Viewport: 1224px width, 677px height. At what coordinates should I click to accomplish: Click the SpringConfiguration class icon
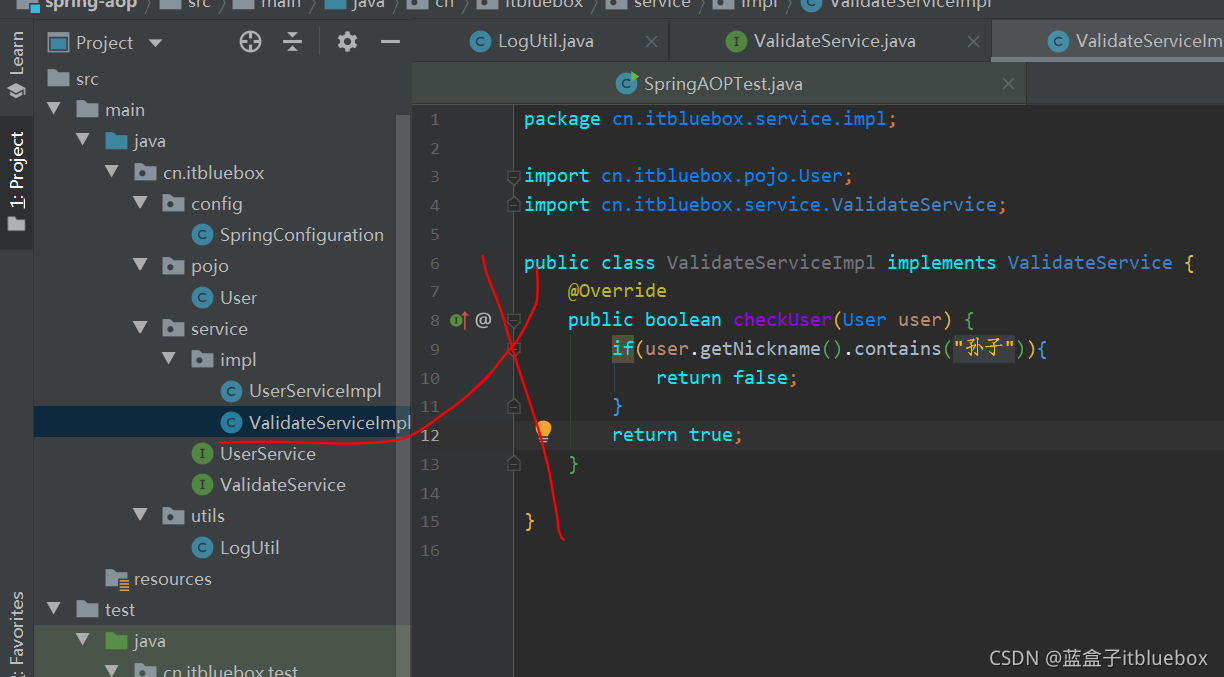tap(202, 235)
